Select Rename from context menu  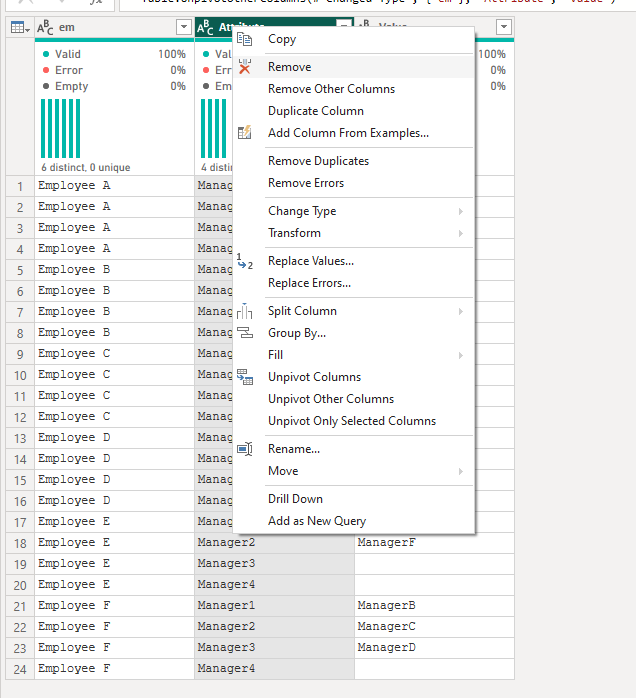(x=354, y=449)
